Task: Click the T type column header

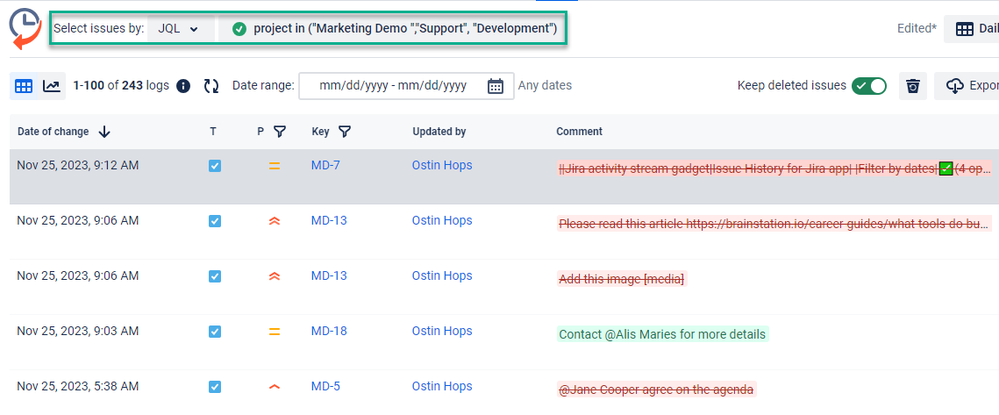Action: pyautogui.click(x=213, y=132)
